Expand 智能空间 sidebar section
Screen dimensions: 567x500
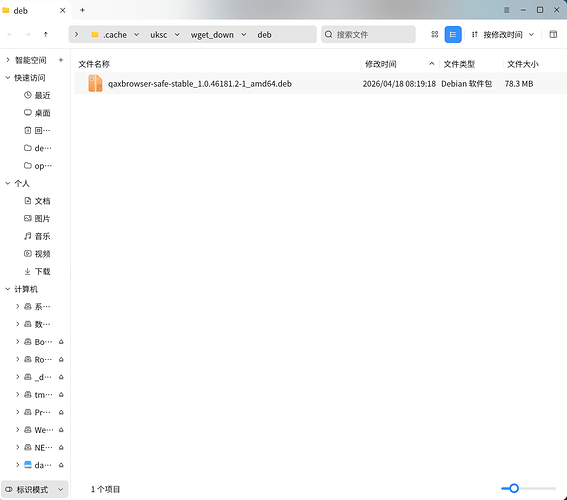(8, 60)
